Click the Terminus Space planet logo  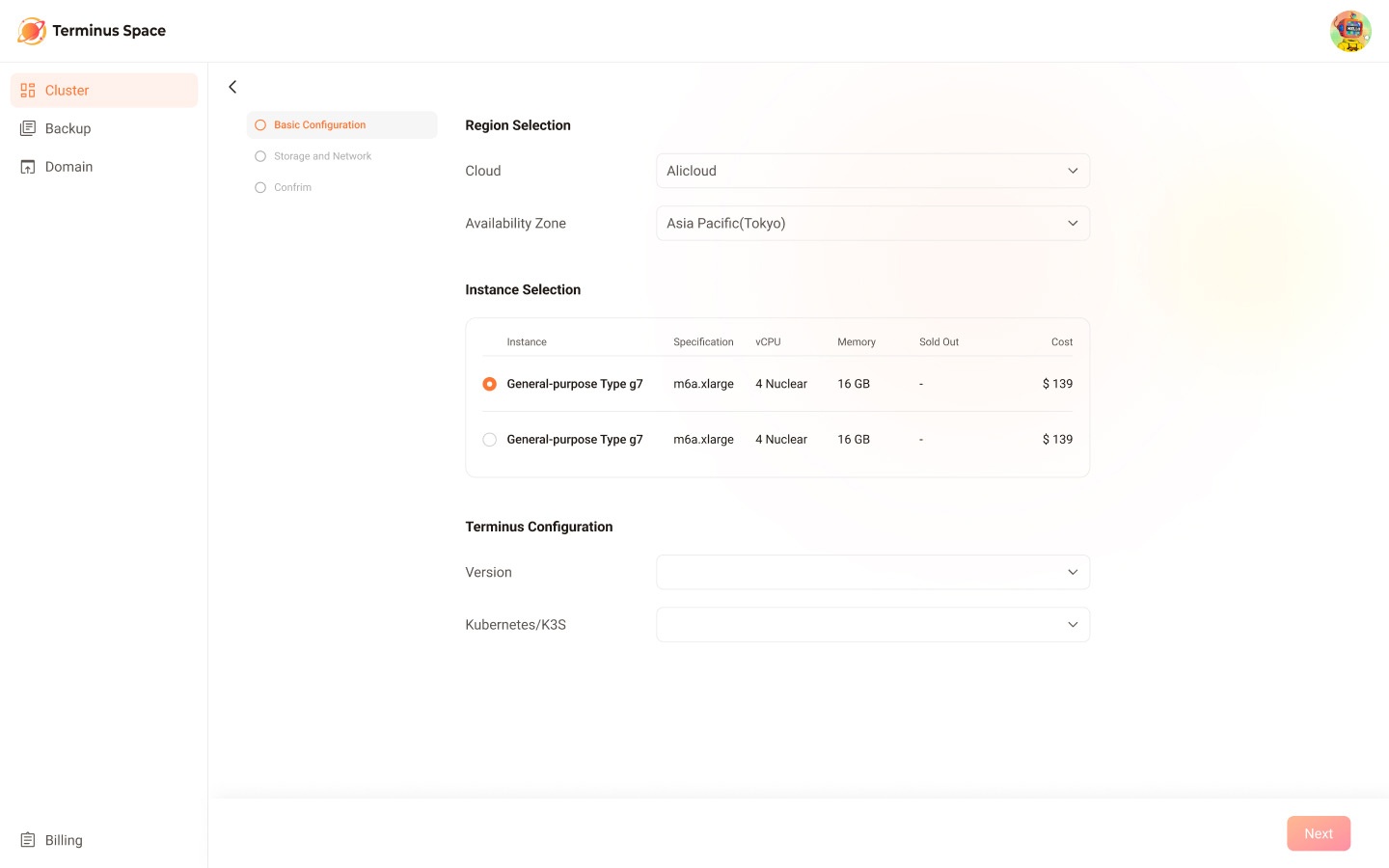tap(31, 31)
